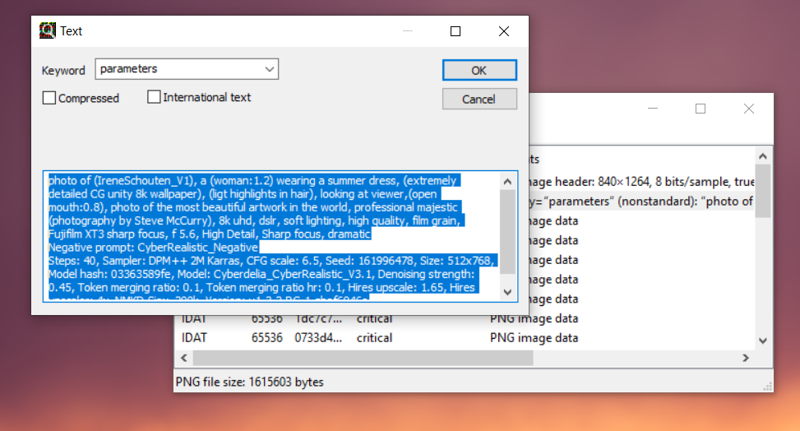
Task: Maximize the background chunk list window
Action: click(701, 109)
